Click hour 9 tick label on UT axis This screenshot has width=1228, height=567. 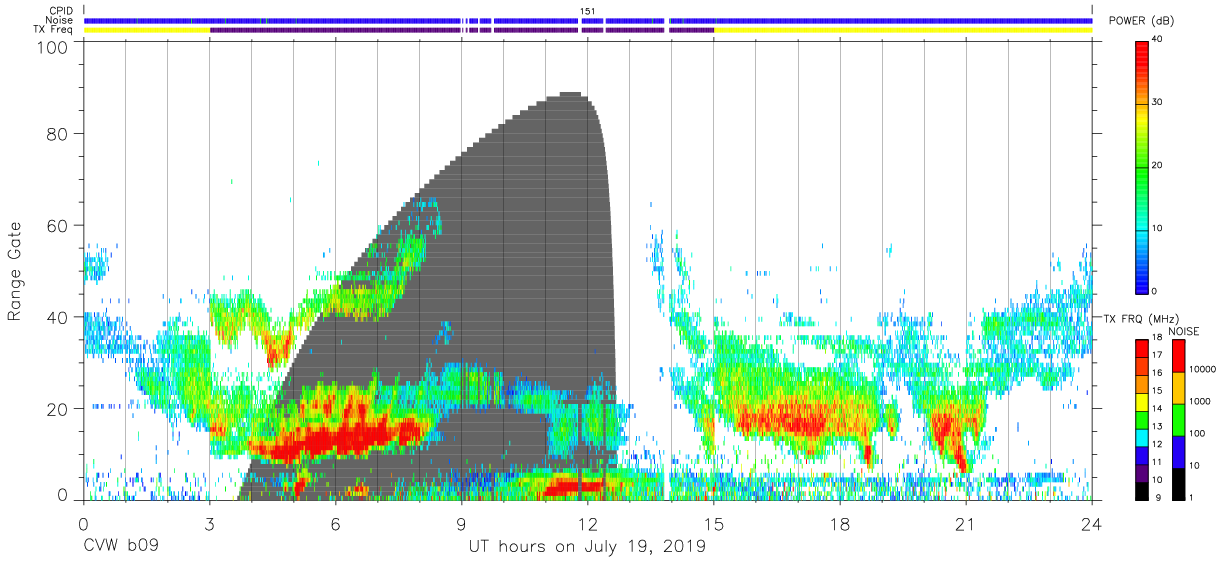pos(461,524)
